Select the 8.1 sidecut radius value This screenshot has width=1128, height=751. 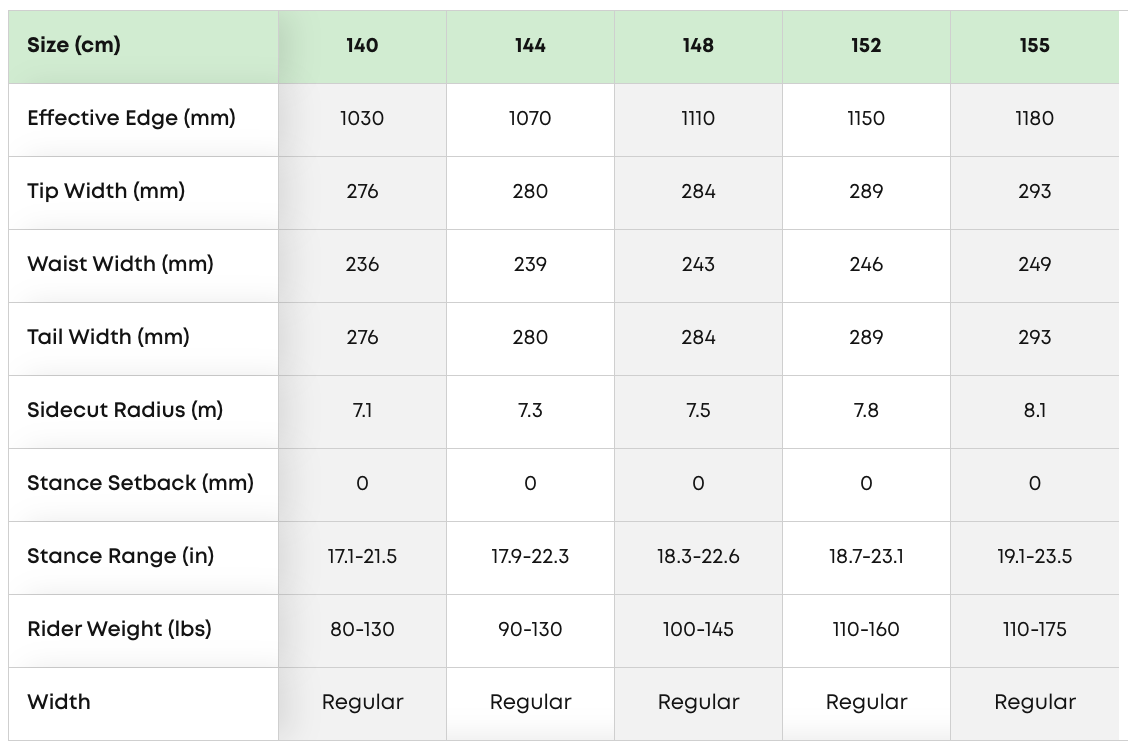[1034, 411]
